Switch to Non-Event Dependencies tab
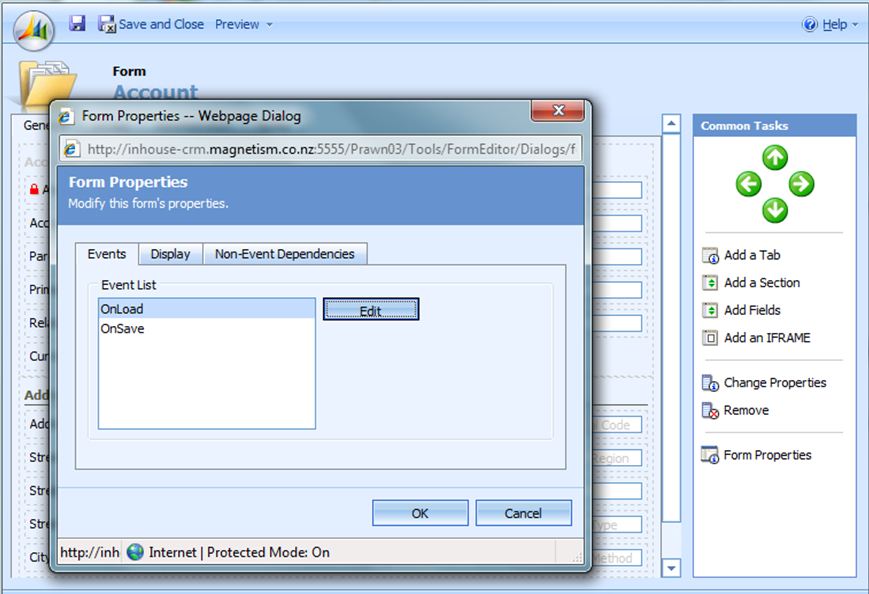This screenshot has width=869, height=594. 285,254
